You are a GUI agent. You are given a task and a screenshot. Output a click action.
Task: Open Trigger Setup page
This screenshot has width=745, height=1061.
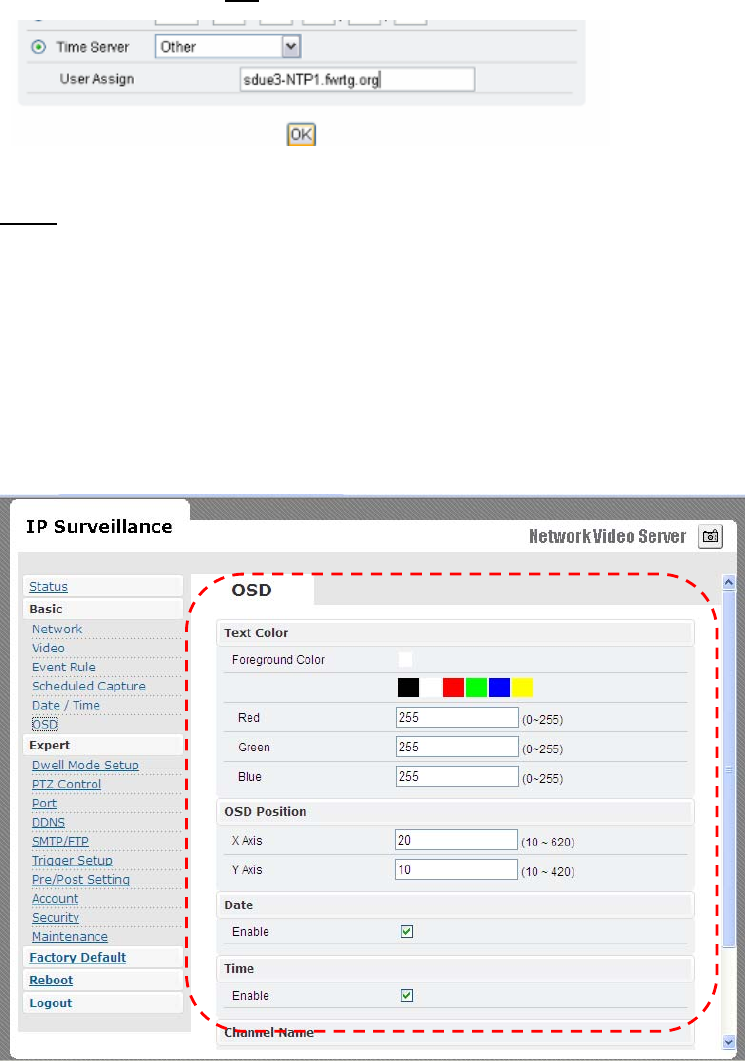[72, 861]
